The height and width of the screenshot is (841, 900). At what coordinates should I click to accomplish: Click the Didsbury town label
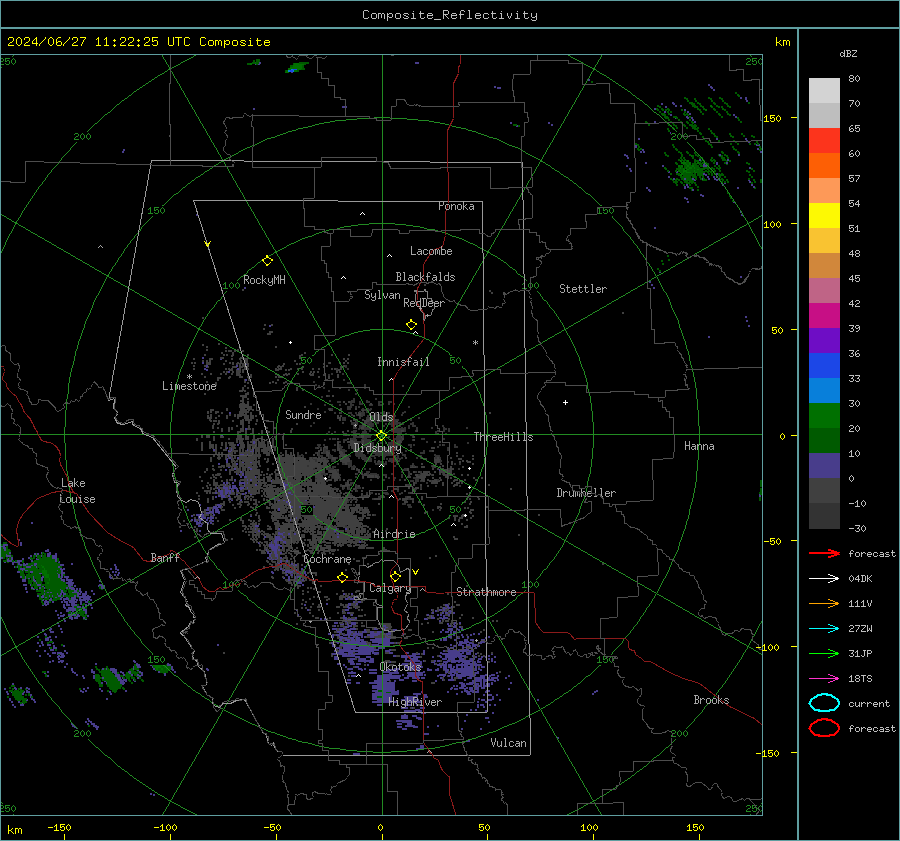(377, 448)
